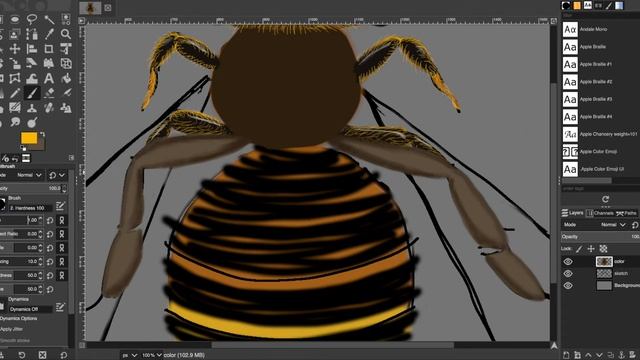
Task: Select the Smudge tool
Action: 15,122
